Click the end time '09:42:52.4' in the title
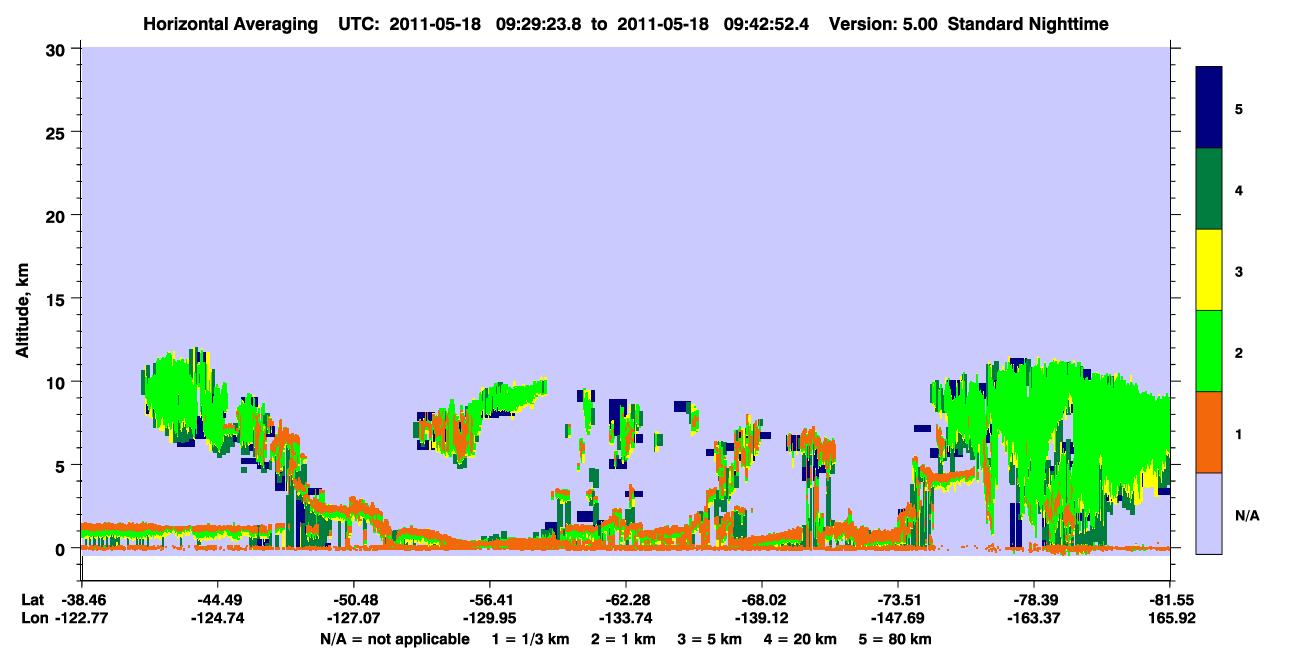Screen dimensions: 1300x667 pos(767,24)
